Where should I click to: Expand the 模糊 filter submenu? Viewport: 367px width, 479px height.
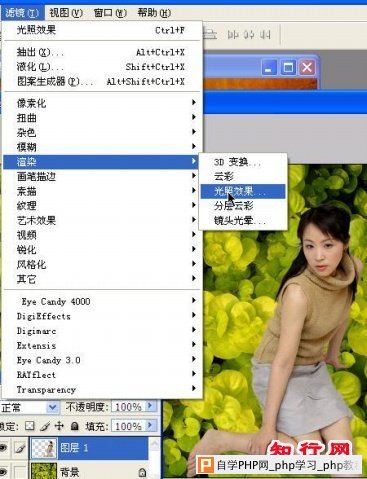[101, 147]
